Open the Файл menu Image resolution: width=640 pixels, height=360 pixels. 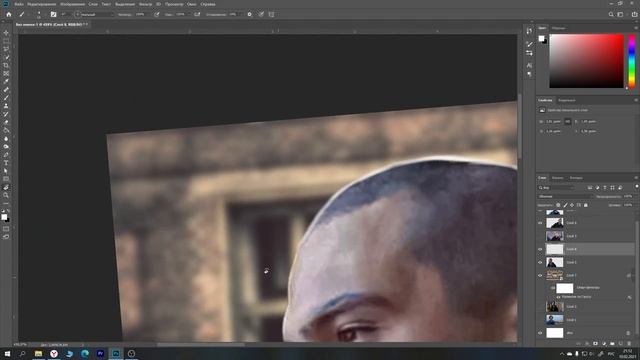(19, 4)
